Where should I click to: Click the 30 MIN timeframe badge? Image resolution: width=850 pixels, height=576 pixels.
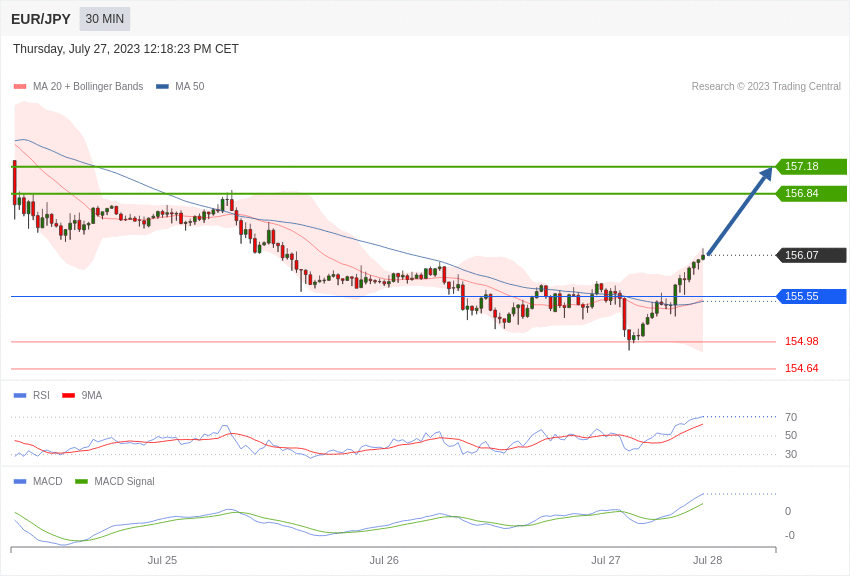105,19
